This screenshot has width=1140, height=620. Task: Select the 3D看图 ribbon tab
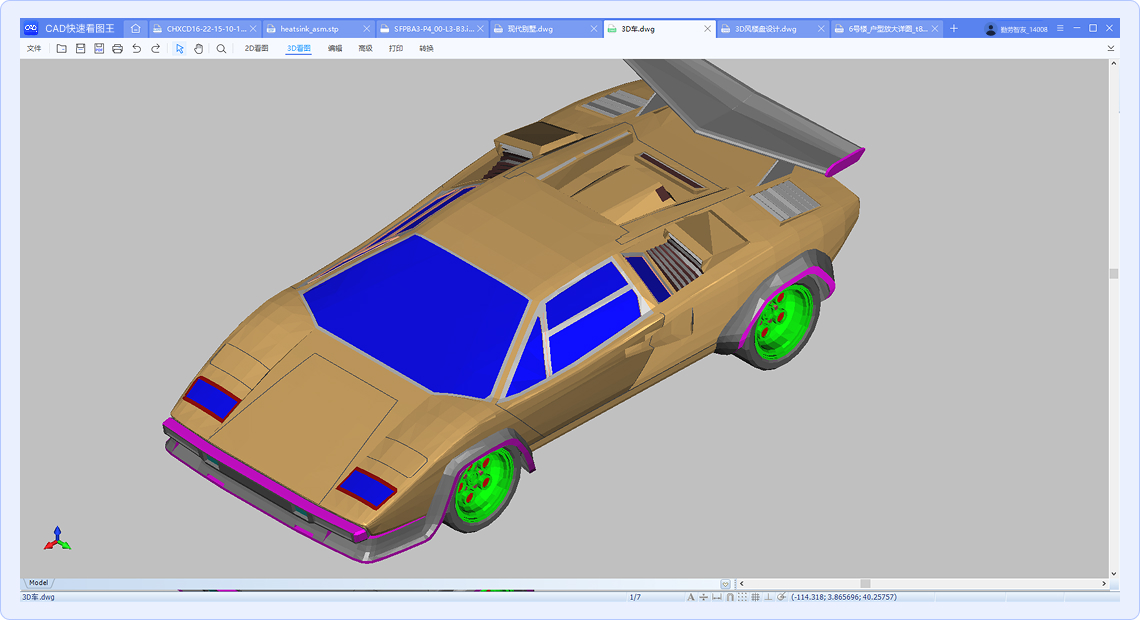[x=298, y=49]
